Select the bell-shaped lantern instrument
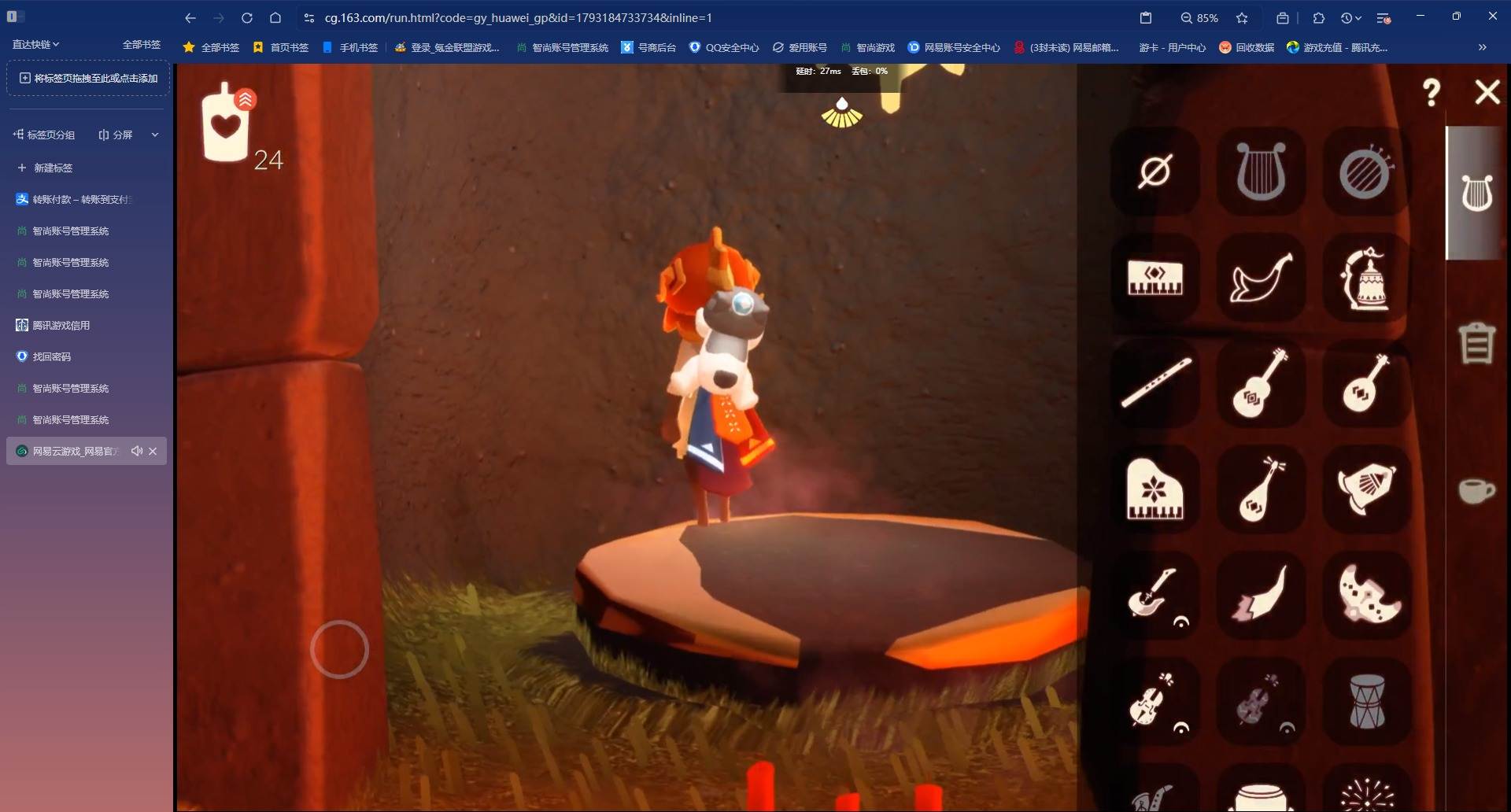 [x=1367, y=278]
